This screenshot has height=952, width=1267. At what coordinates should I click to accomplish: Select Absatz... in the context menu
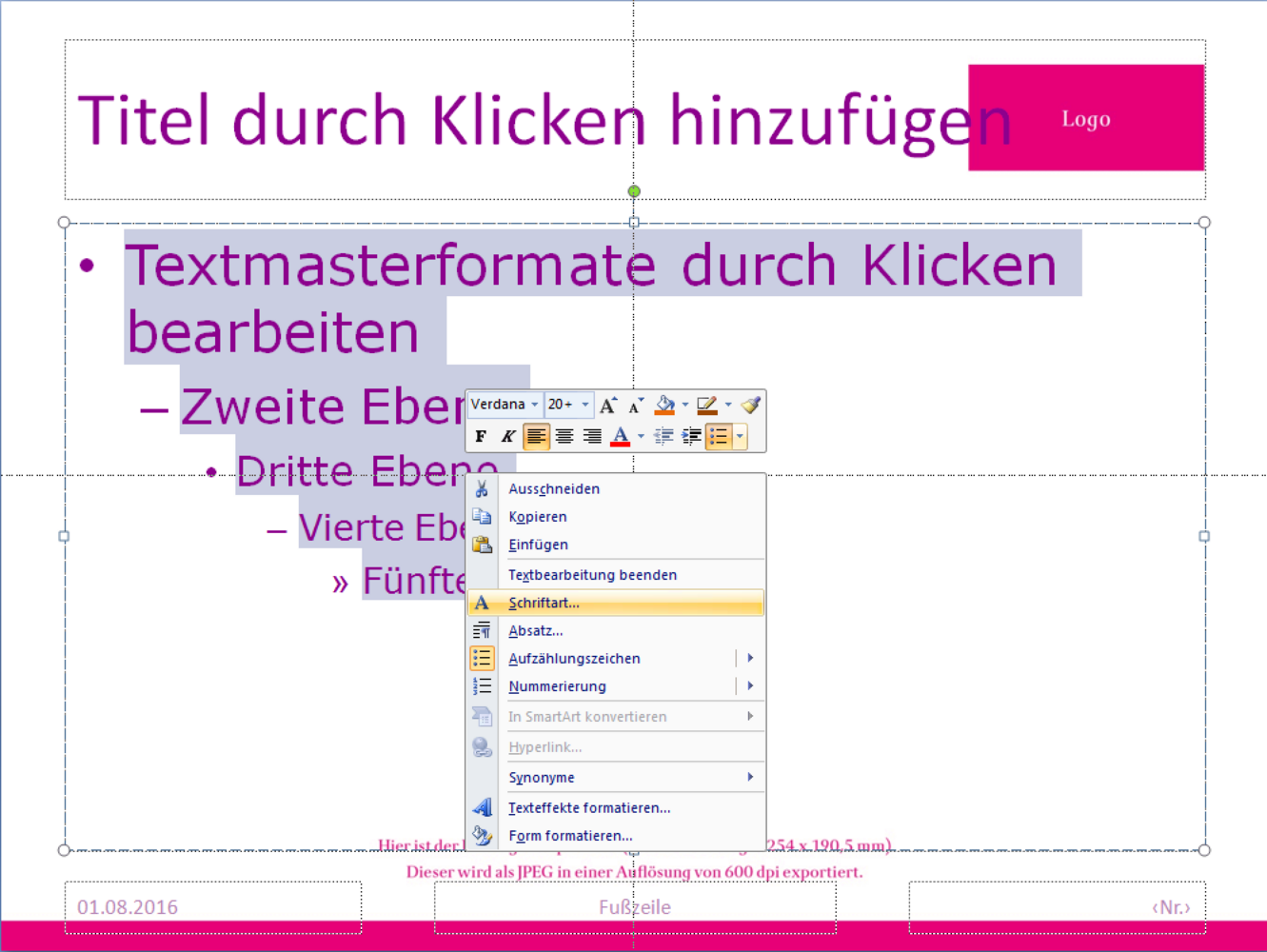click(x=535, y=630)
